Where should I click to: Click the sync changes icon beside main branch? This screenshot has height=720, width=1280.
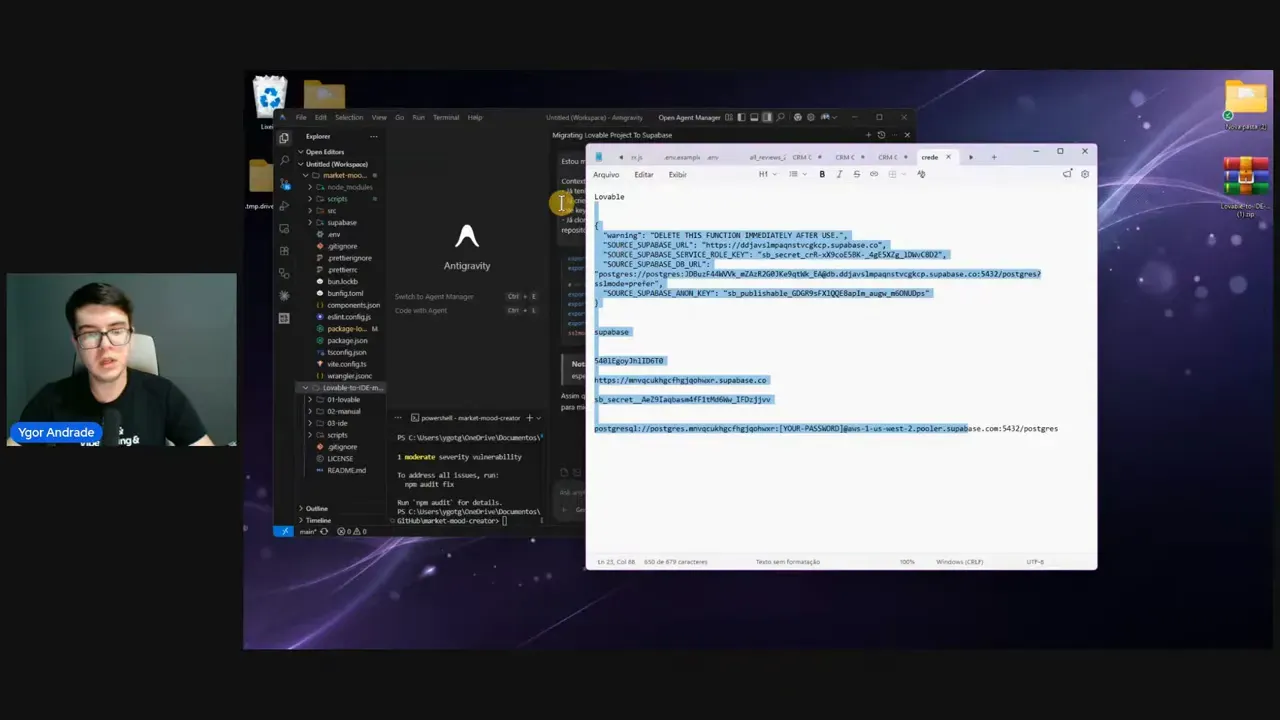[x=323, y=531]
